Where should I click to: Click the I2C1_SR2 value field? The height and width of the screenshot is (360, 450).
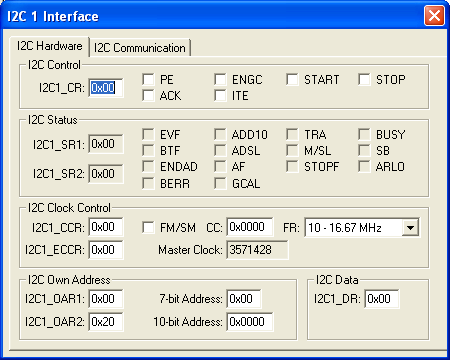coord(106,174)
